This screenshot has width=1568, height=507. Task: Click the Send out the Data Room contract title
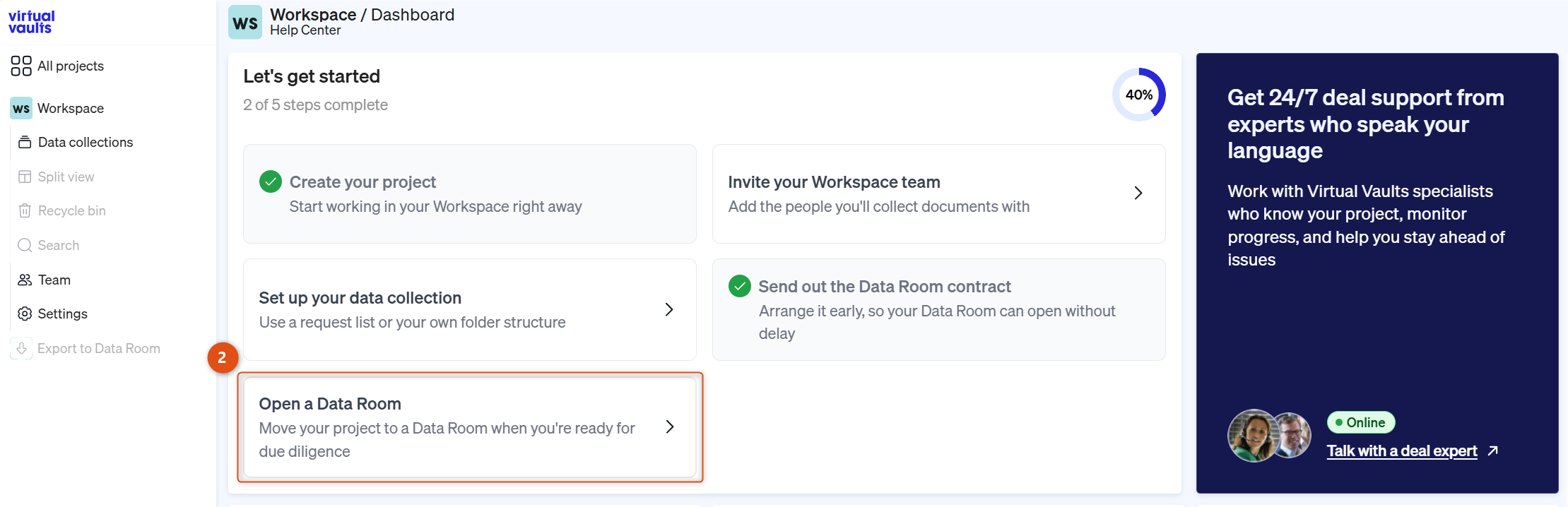click(885, 286)
